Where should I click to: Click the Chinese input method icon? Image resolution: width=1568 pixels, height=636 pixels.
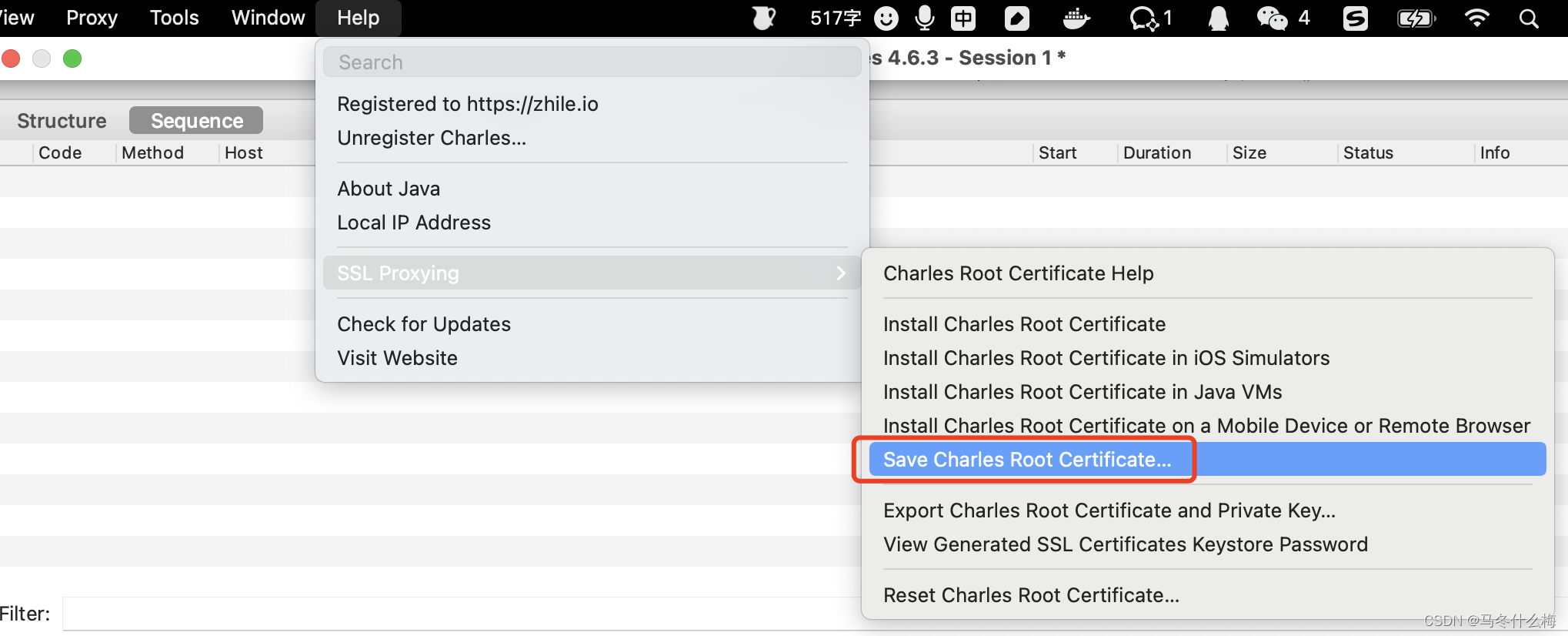963,18
